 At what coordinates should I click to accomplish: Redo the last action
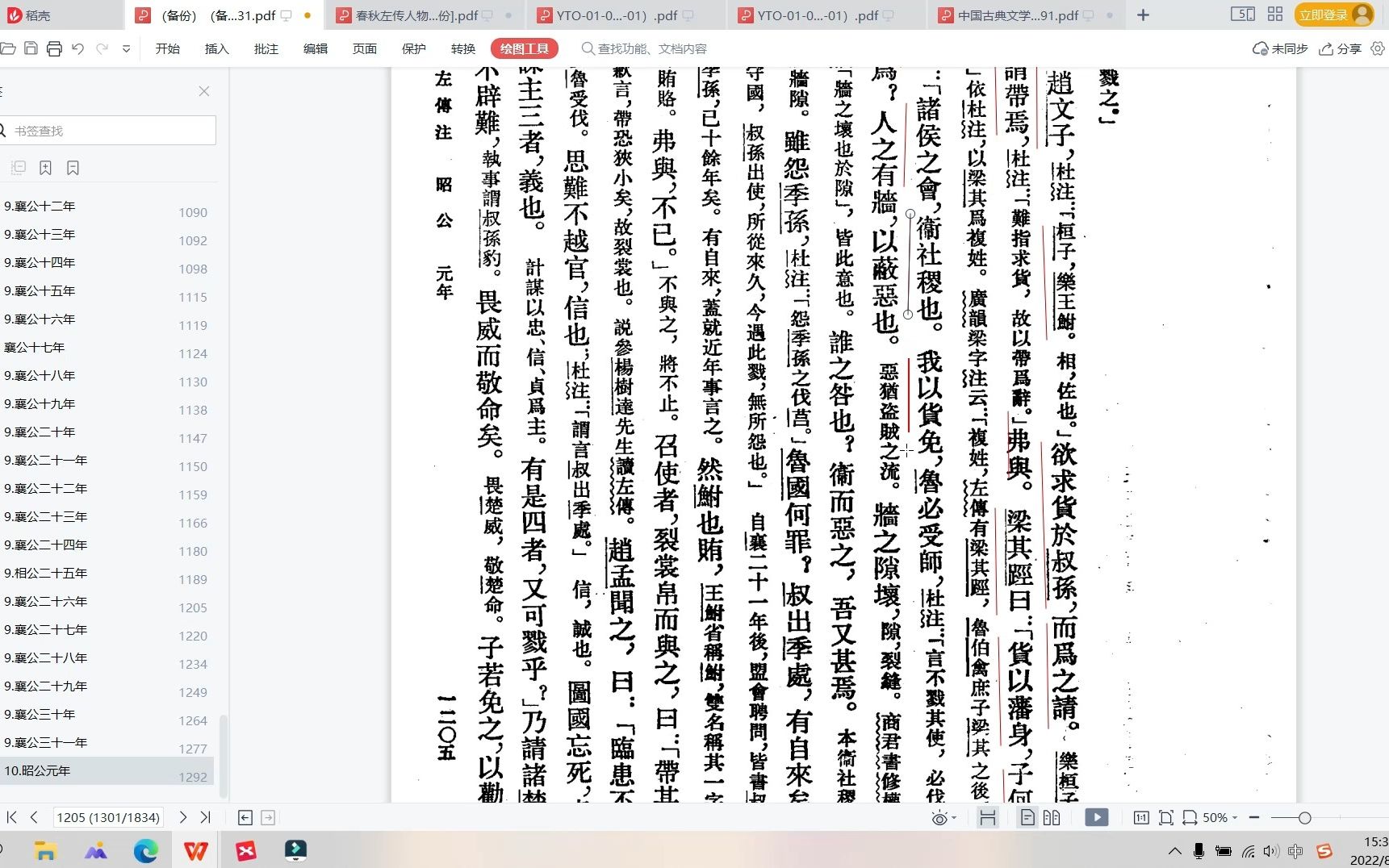click(103, 49)
